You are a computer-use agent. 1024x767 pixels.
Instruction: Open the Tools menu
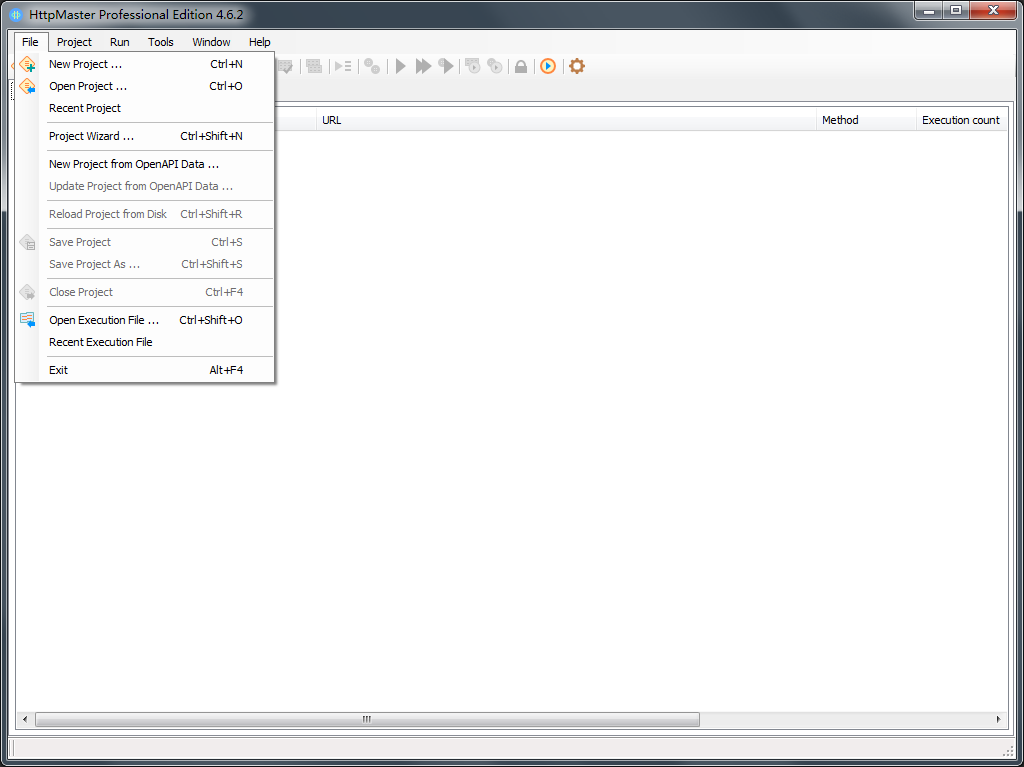tap(161, 42)
